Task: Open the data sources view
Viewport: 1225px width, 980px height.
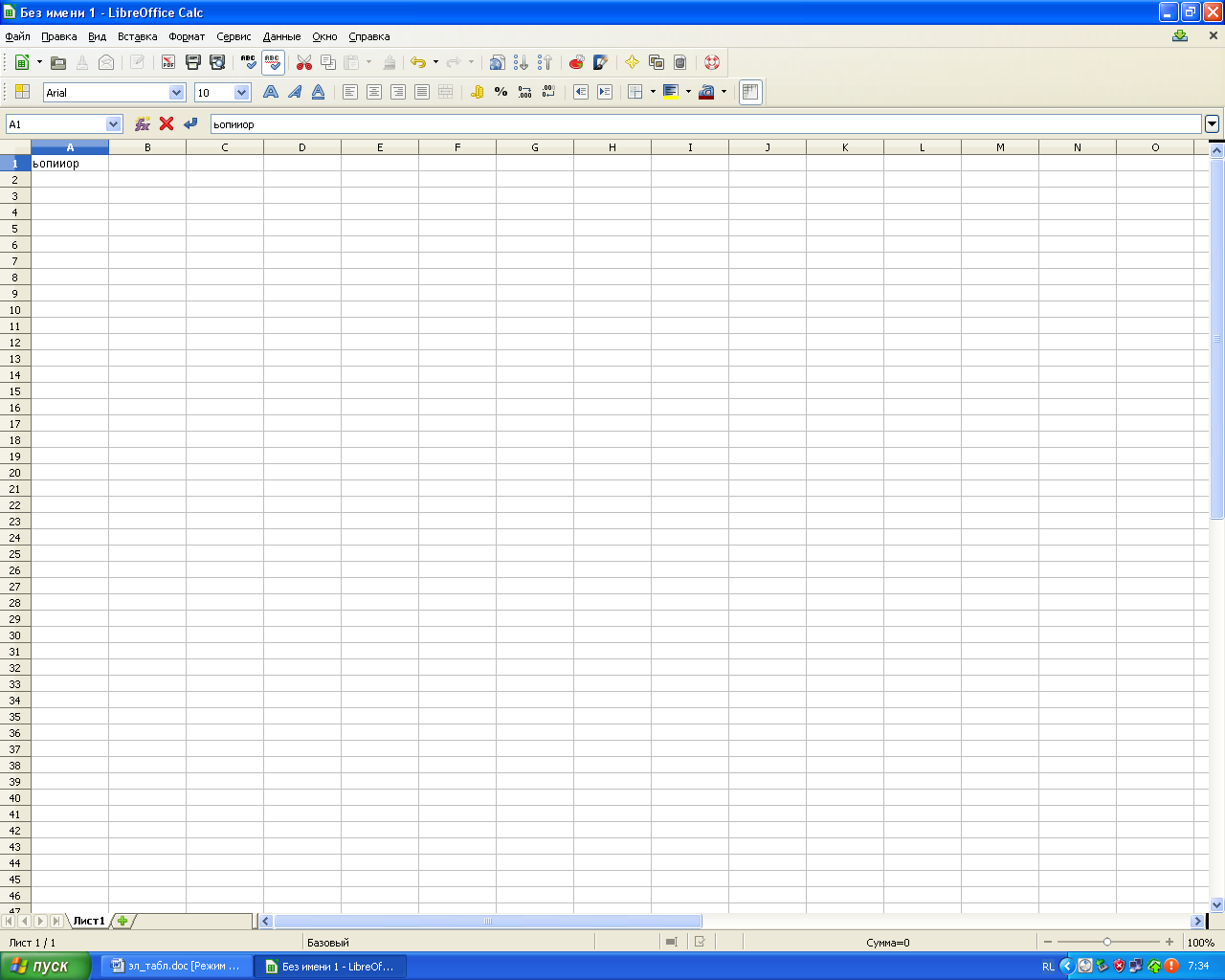Action: click(x=680, y=62)
